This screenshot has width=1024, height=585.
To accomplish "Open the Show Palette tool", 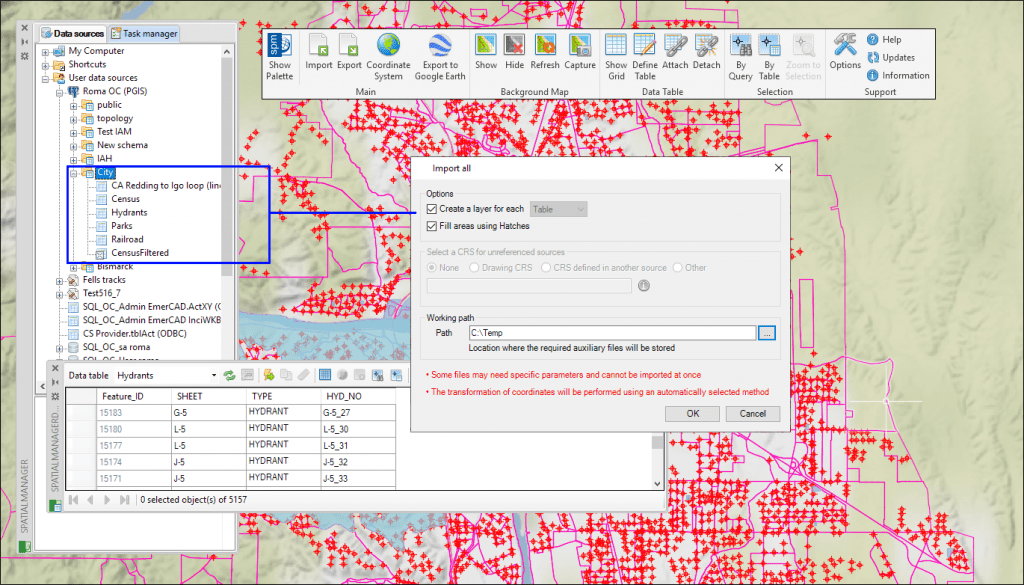I will pyautogui.click(x=280, y=55).
